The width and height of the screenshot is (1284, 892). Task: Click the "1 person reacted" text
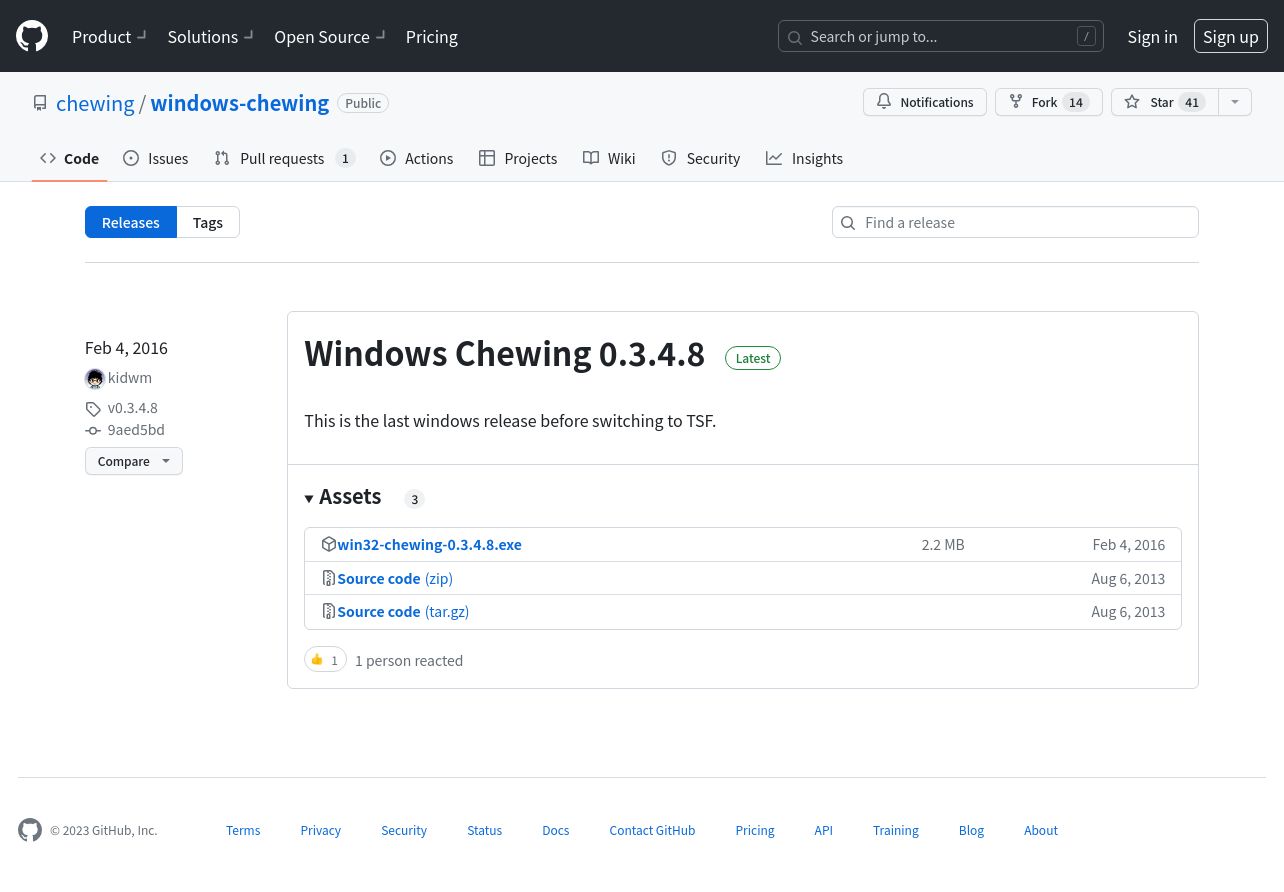409,661
